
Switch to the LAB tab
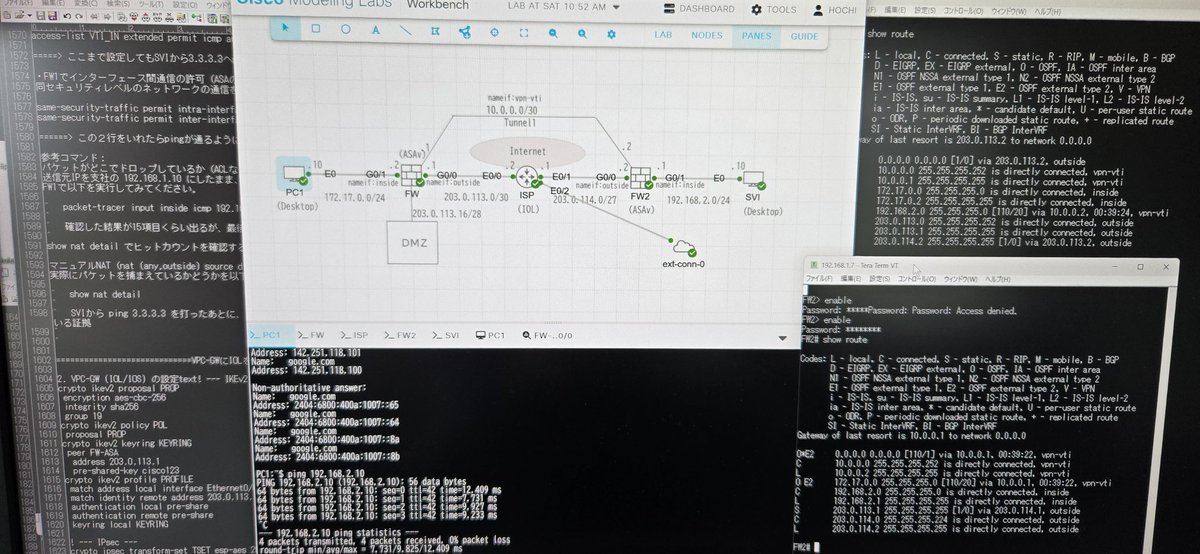click(x=662, y=36)
